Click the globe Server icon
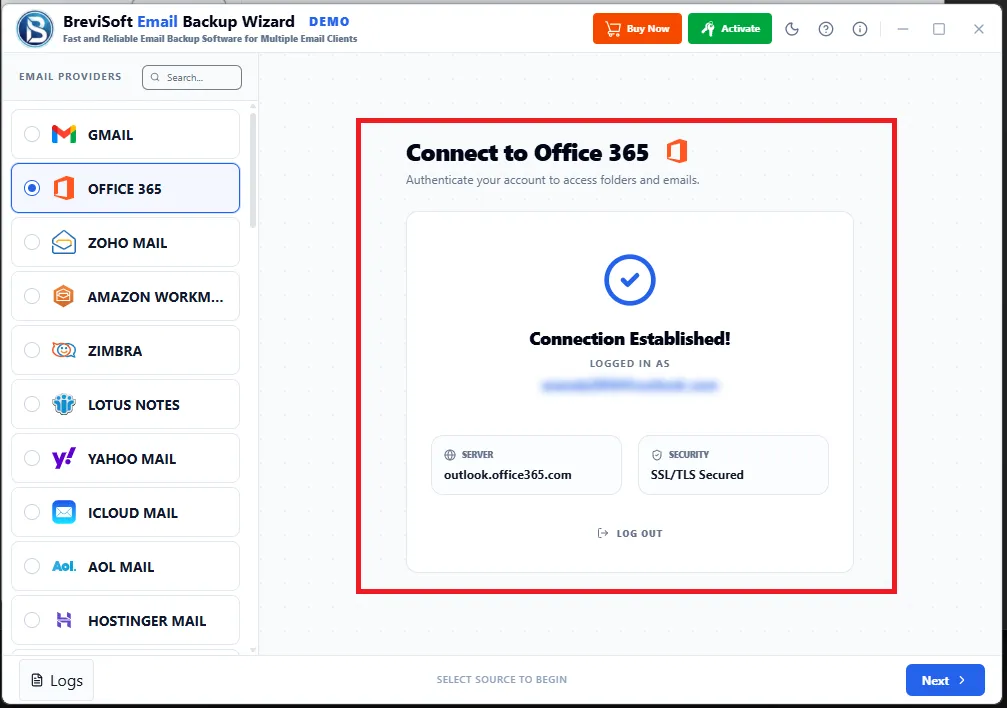This screenshot has height=708, width=1007. point(450,455)
